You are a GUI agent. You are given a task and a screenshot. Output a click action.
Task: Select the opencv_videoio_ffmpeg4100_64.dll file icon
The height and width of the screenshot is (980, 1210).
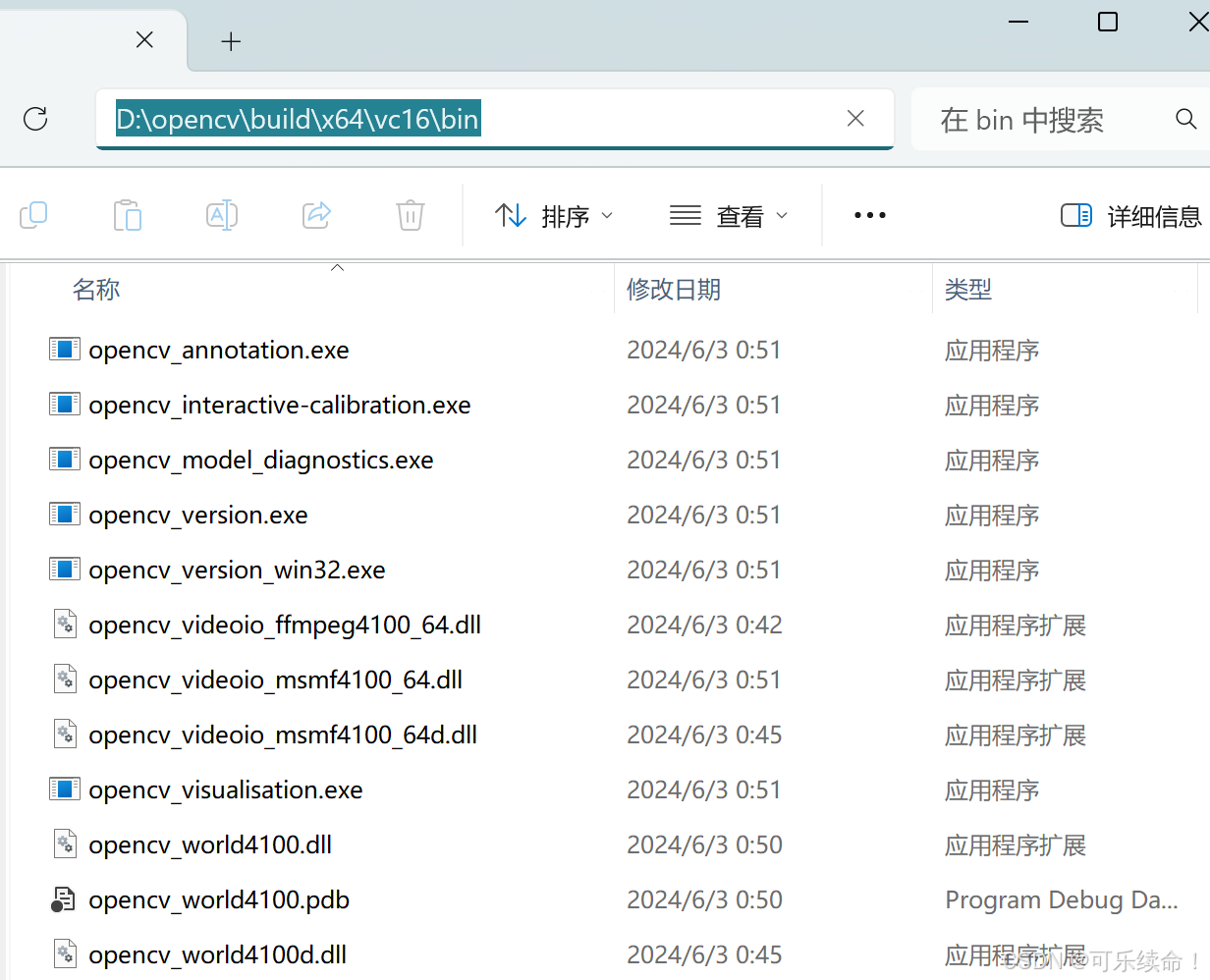[65, 624]
